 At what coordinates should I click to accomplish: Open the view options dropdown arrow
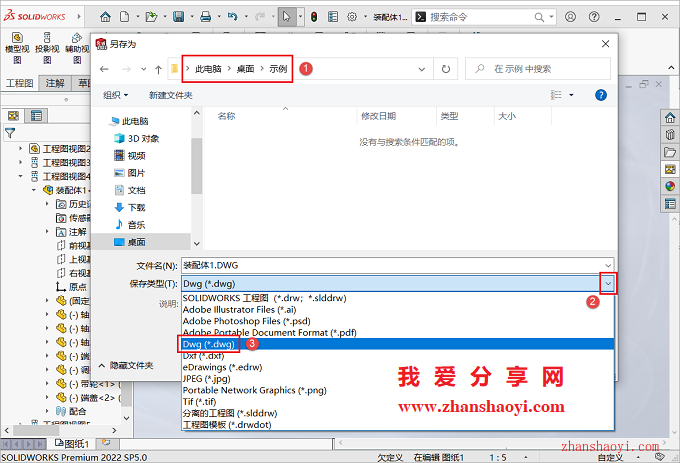click(571, 95)
